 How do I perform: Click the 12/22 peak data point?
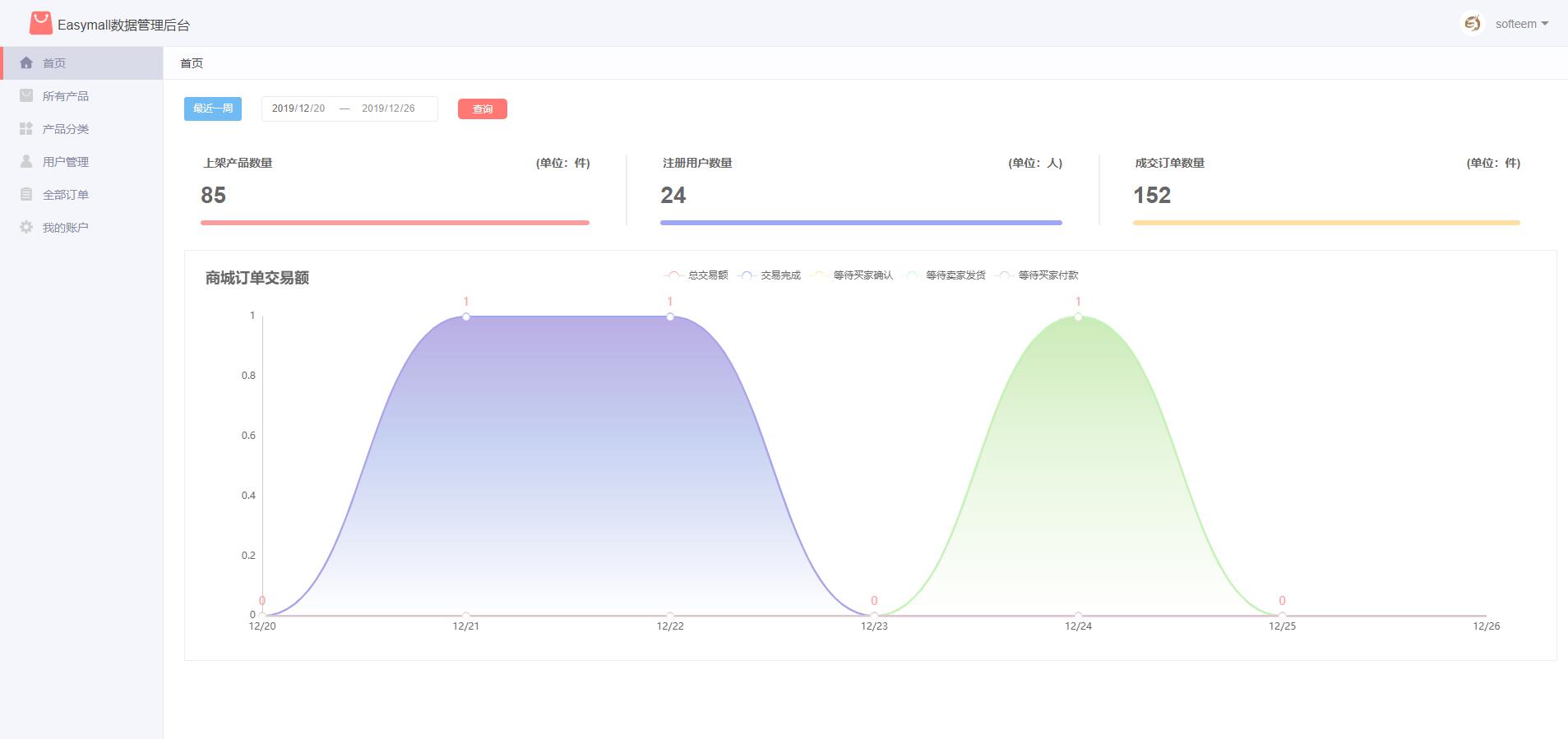click(670, 316)
